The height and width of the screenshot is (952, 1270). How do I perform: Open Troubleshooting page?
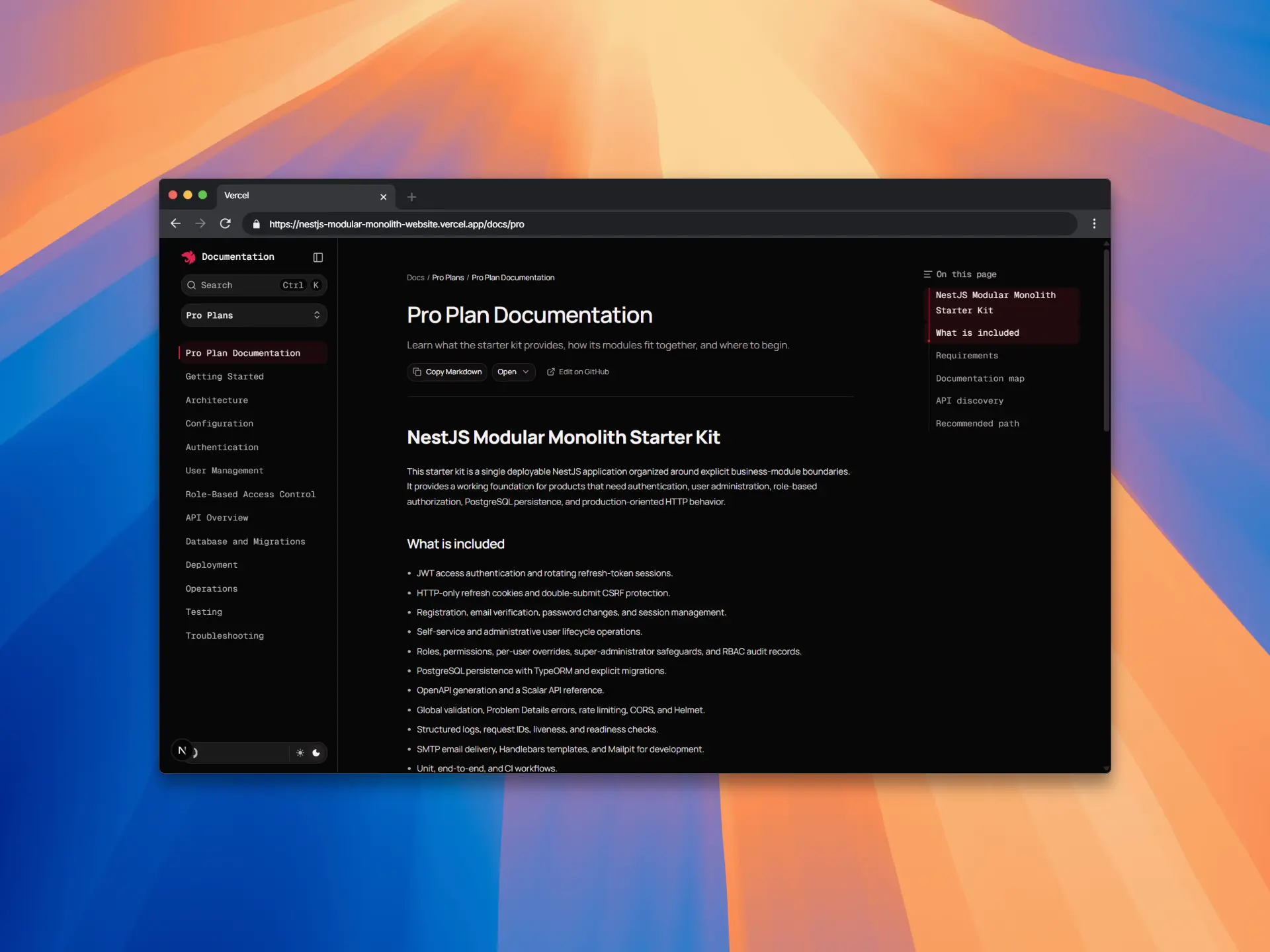coord(224,636)
